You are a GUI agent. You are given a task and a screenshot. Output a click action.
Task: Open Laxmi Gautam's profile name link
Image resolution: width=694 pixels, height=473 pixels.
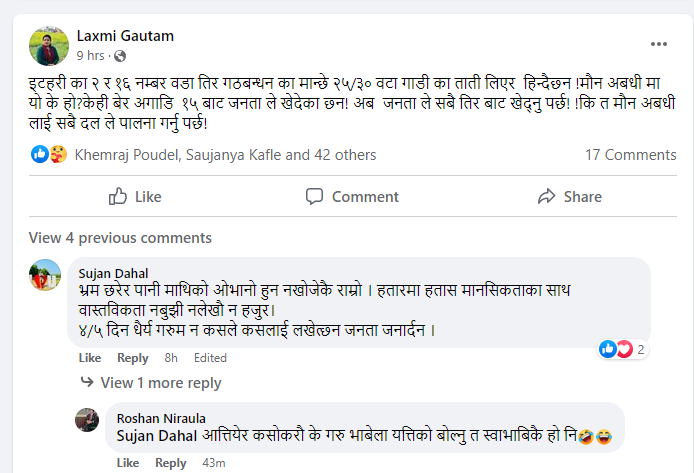[125, 36]
